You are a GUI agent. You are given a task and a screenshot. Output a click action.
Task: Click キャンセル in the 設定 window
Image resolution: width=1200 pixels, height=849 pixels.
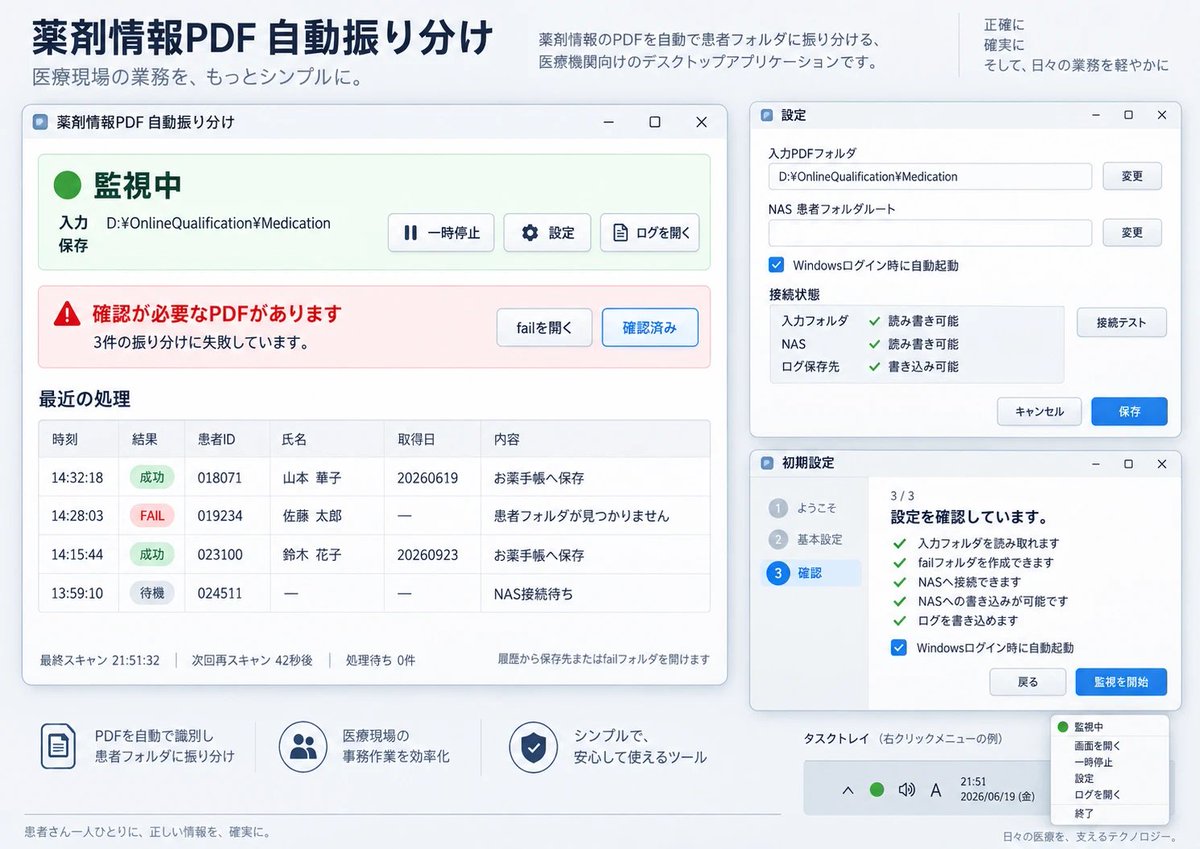pos(1038,411)
